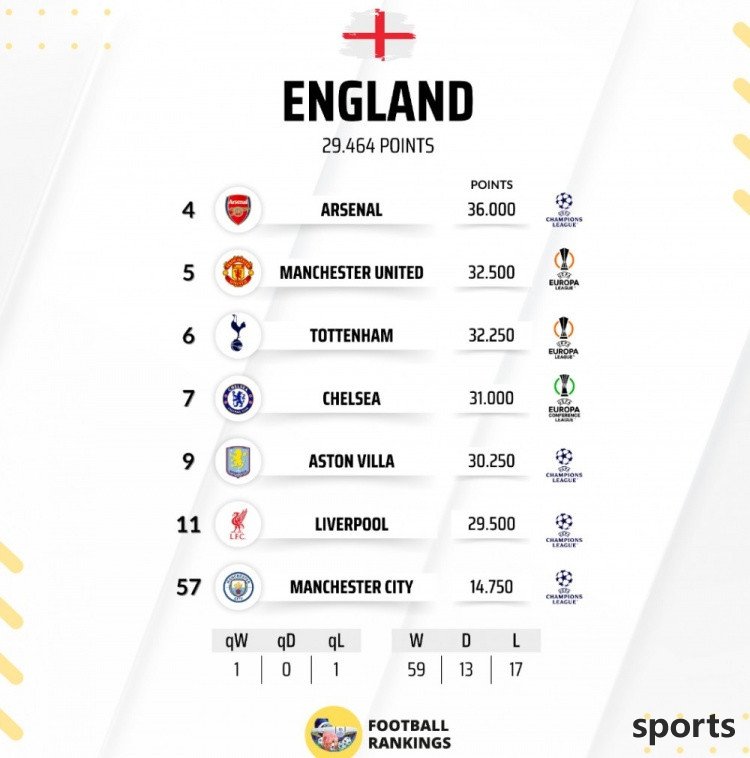Click Liverpool's 29.500 points value
Image resolution: width=750 pixels, height=758 pixels.
[491, 524]
